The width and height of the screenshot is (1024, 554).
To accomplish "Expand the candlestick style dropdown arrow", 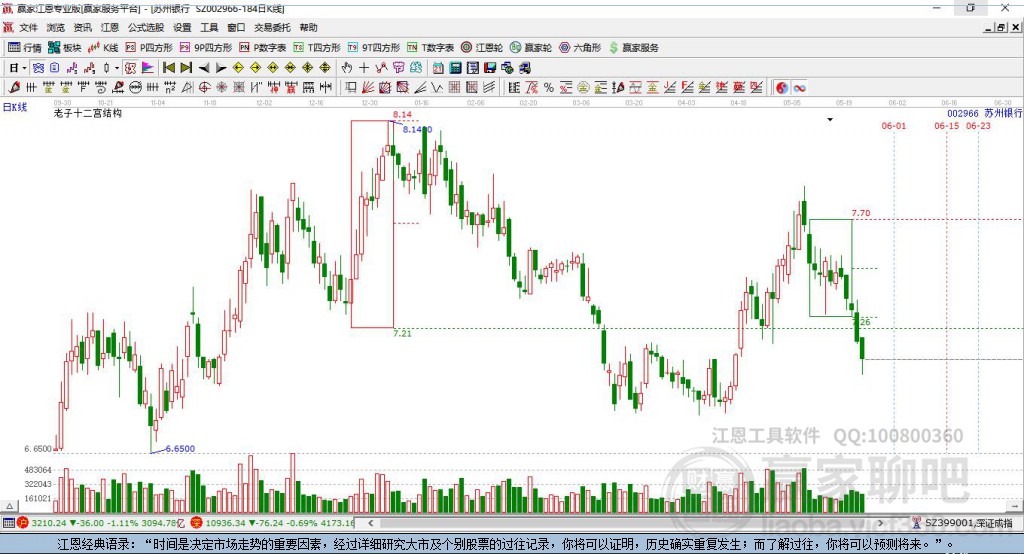I will [117, 68].
